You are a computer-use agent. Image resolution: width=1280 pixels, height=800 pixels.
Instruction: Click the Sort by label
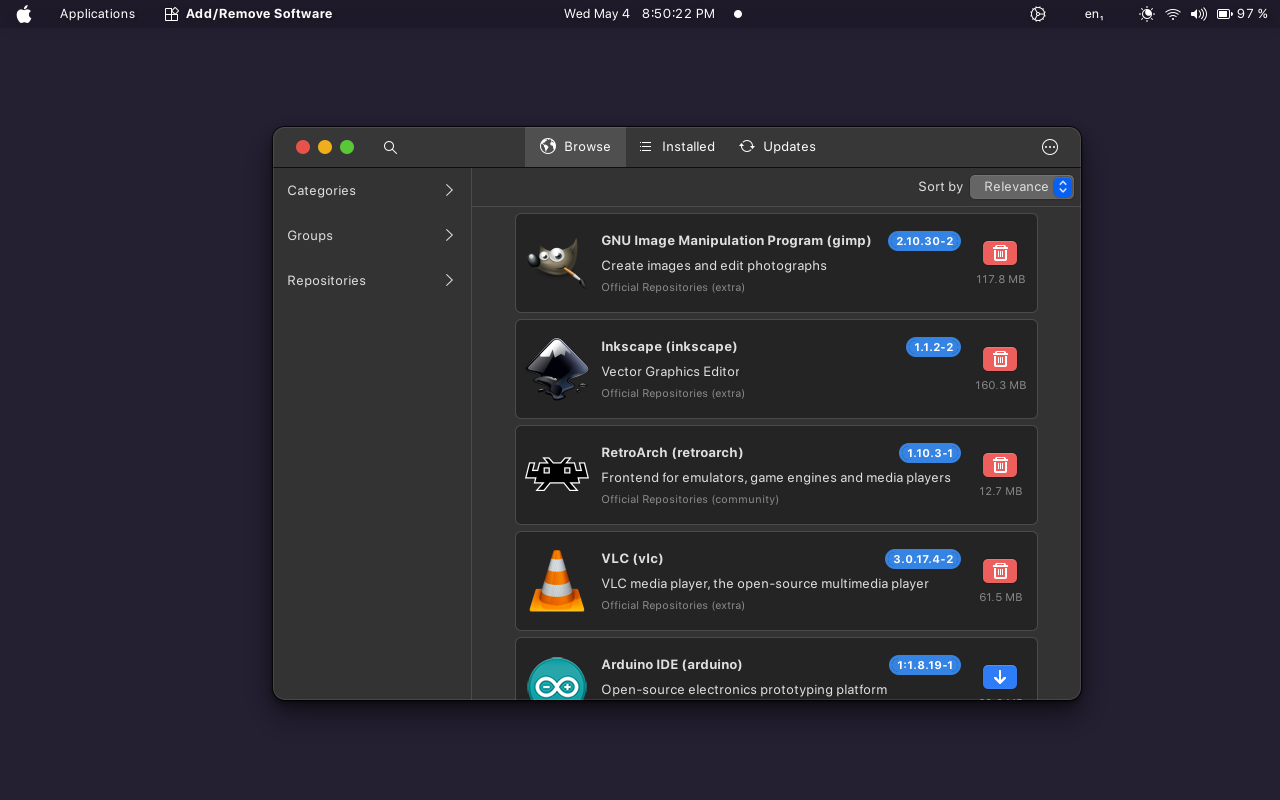[x=940, y=187]
